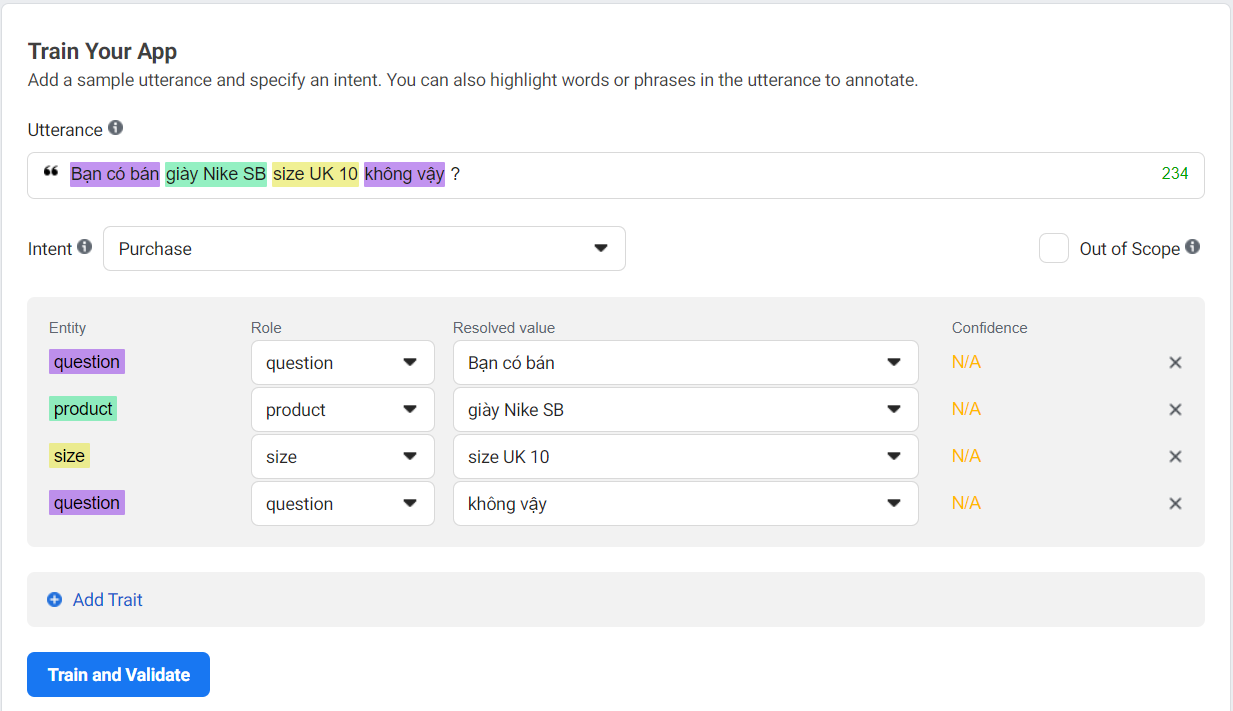Open the Intent dropdown showing Purchase
This screenshot has height=711, width=1233.
tap(364, 249)
